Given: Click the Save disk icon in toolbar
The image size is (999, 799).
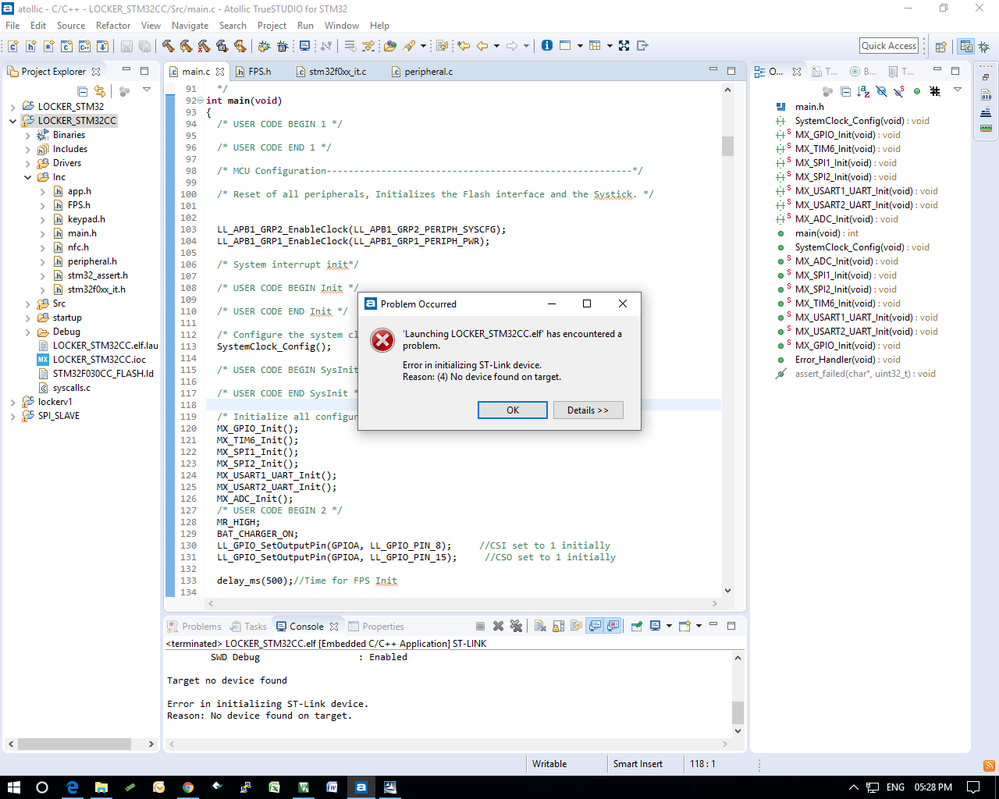Looking at the screenshot, I should tap(127, 46).
